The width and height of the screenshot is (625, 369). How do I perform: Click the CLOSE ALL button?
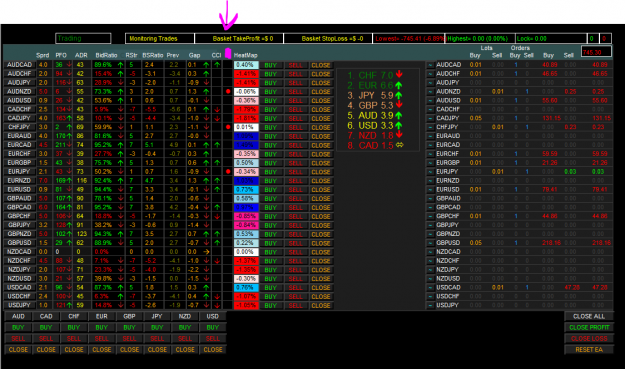tap(589, 316)
